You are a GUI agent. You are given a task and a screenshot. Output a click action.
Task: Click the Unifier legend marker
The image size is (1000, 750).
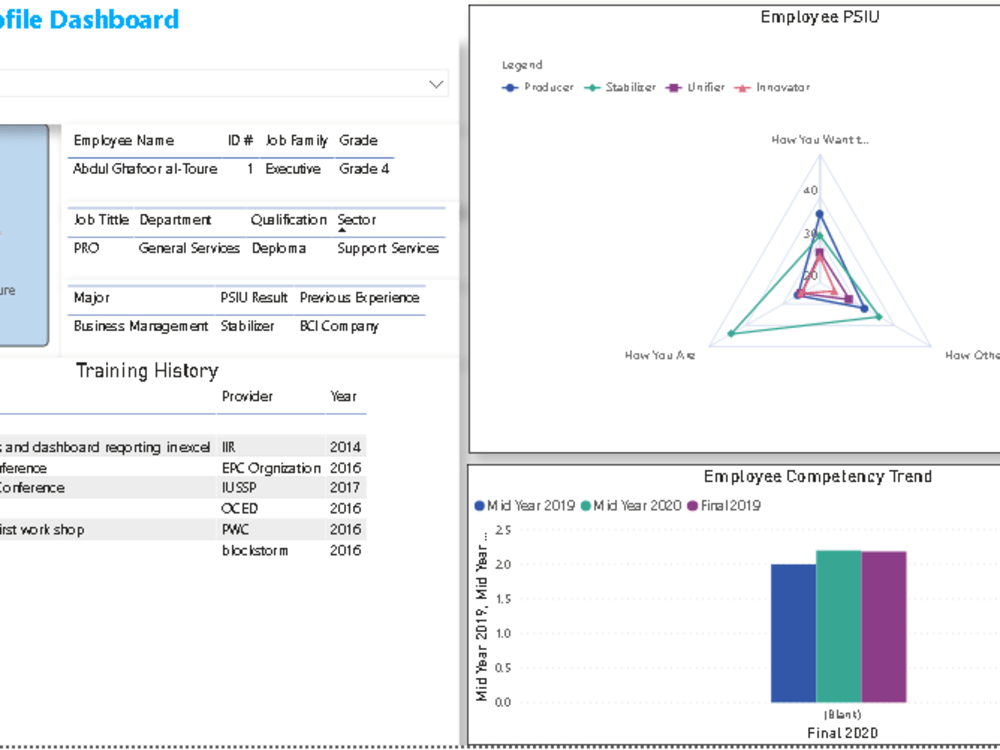point(673,88)
